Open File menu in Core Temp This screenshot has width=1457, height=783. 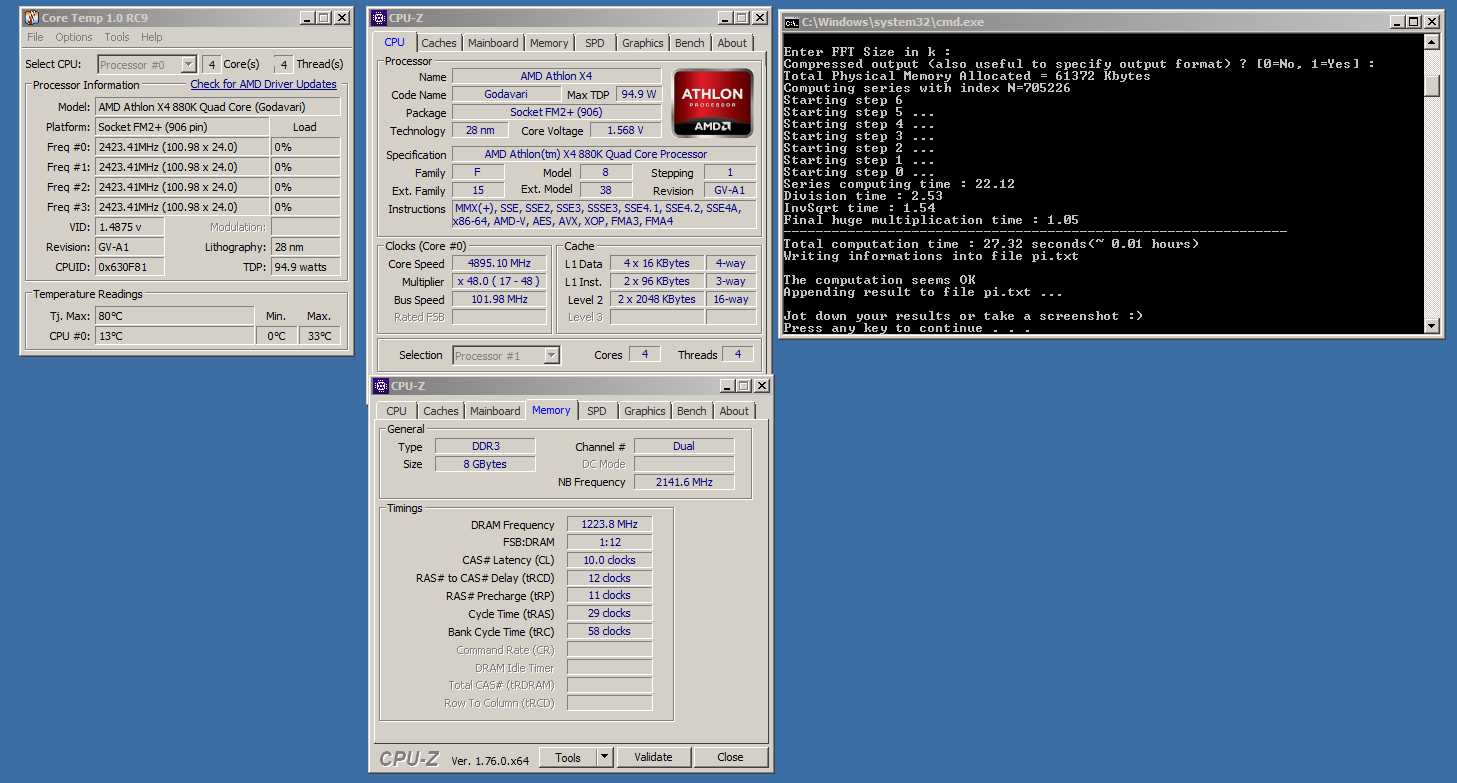(35, 37)
